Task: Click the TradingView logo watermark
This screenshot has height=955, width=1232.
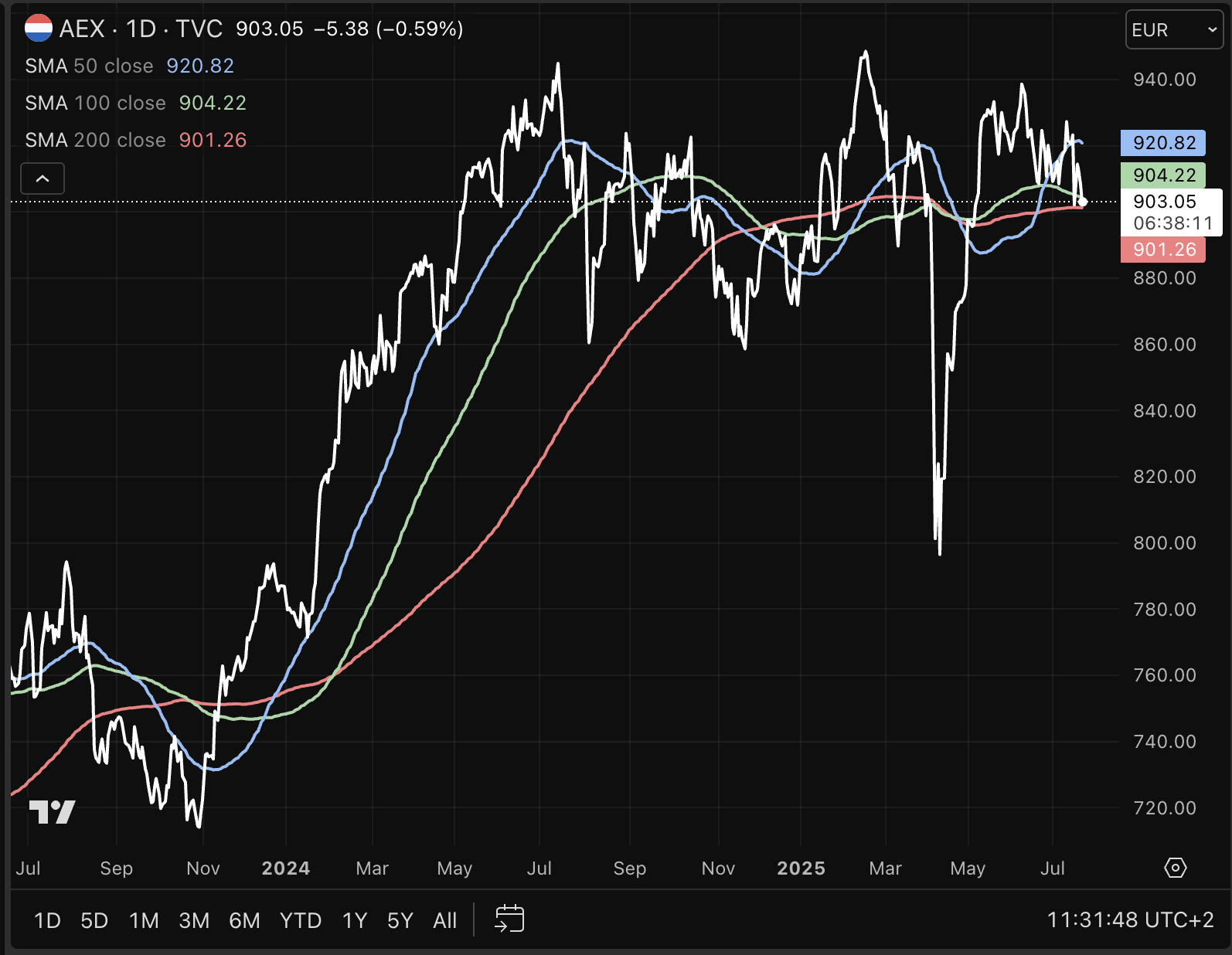Action: point(52,811)
